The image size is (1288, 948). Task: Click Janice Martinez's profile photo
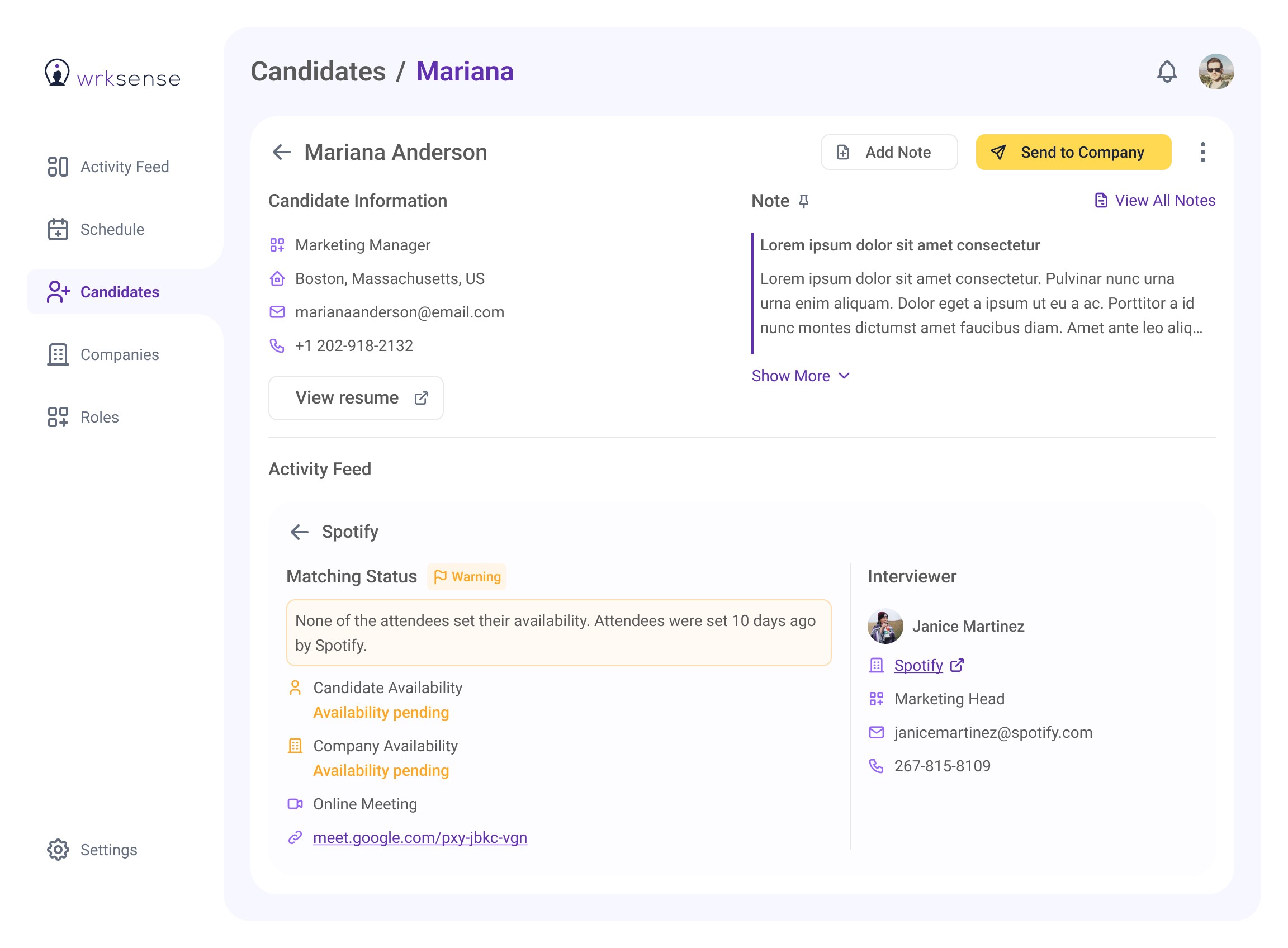point(885,626)
